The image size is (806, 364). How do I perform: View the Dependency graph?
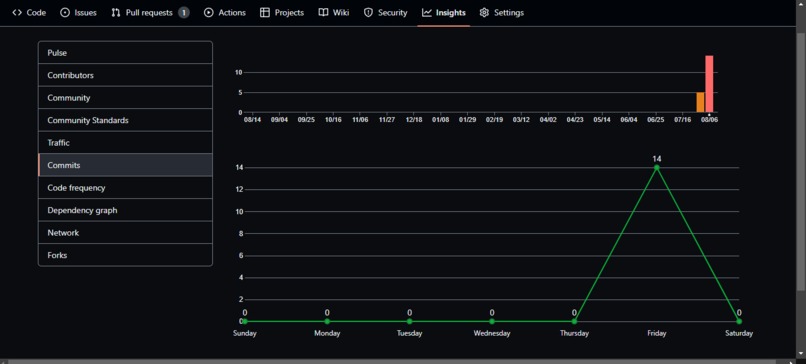(125, 210)
